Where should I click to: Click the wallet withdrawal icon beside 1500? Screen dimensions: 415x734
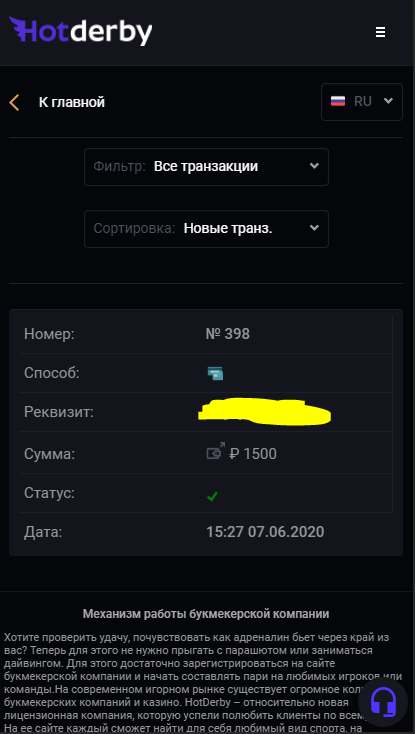215,452
